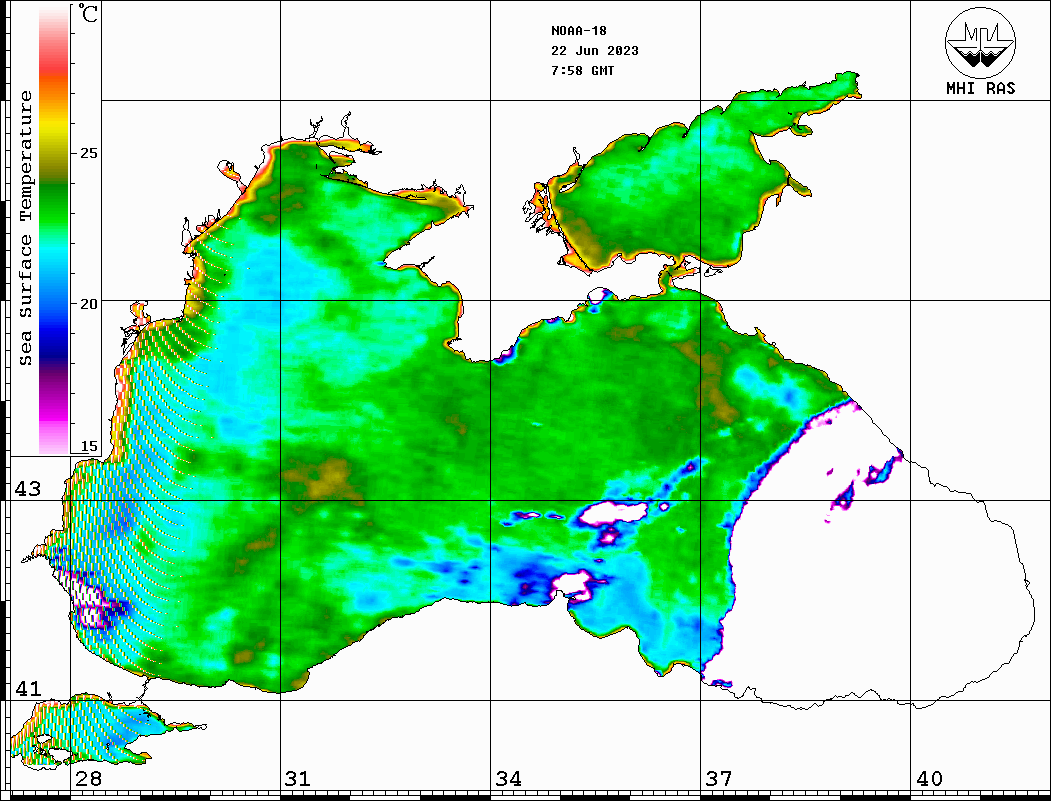Click the longitude label '31'
Image resolution: width=1051 pixels, height=801 pixels.
[x=298, y=778]
